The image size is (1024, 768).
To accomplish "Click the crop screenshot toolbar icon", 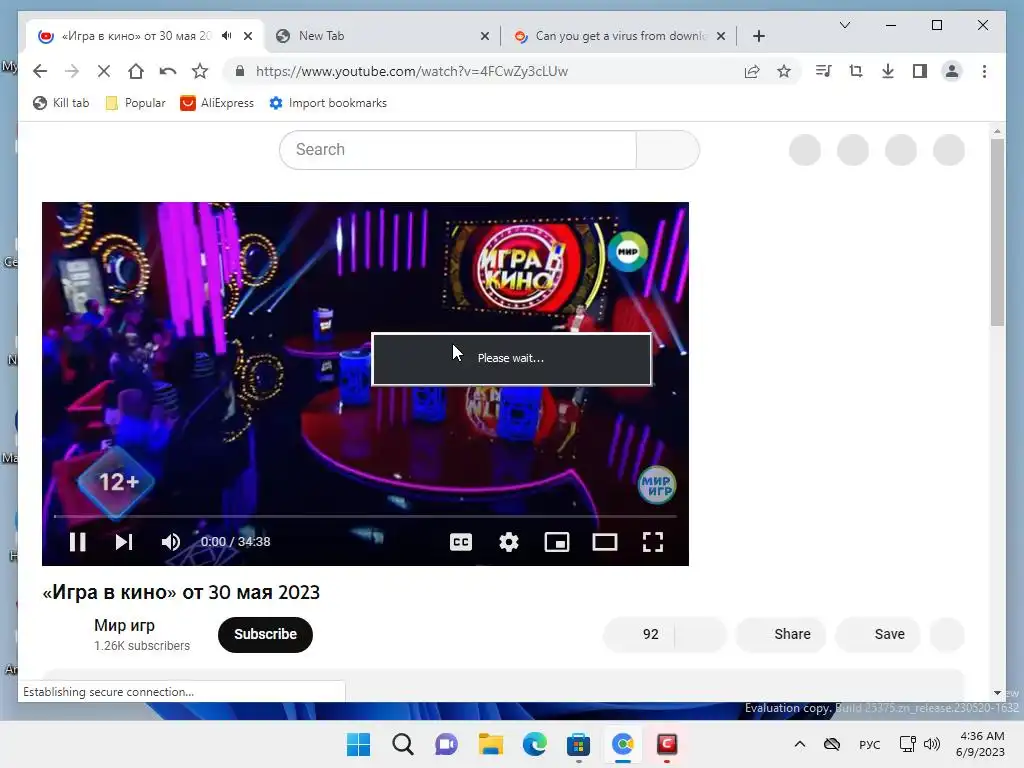I will pos(856,71).
